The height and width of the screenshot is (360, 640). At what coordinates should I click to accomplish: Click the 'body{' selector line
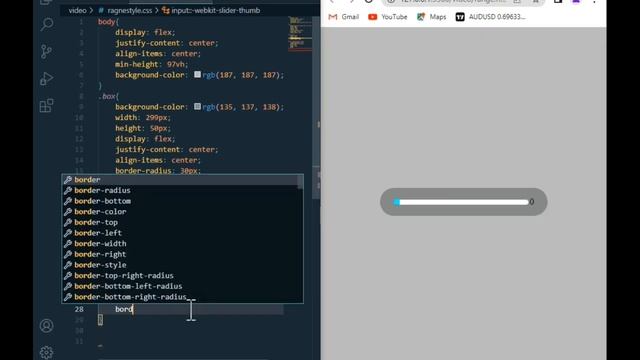tap(109, 22)
